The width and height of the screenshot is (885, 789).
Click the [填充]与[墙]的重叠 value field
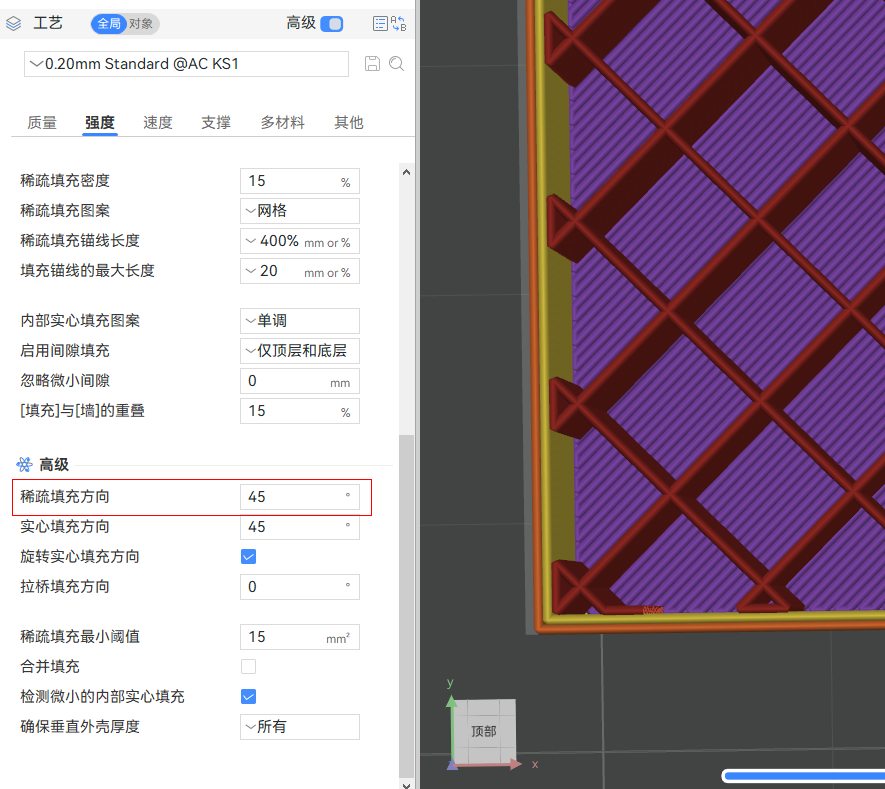300,411
